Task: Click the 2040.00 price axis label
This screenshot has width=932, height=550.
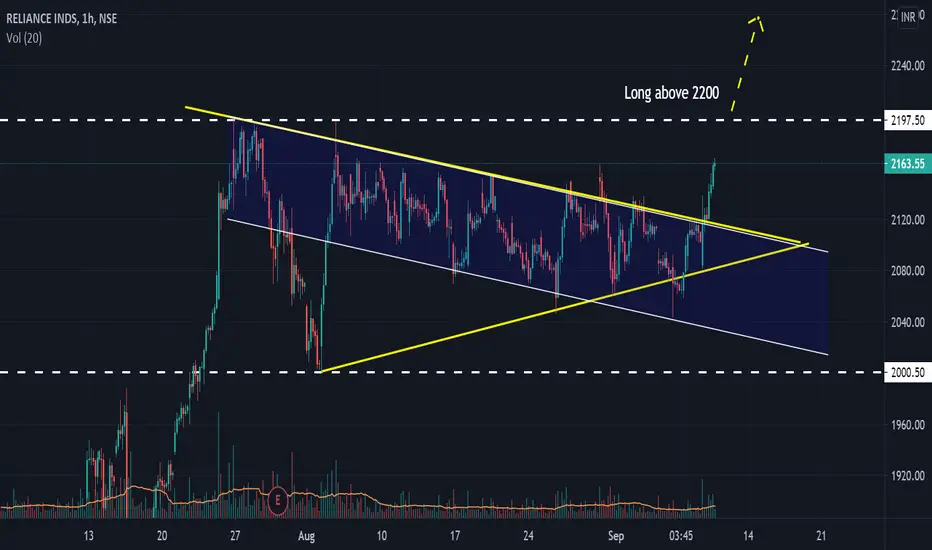Action: pos(908,322)
